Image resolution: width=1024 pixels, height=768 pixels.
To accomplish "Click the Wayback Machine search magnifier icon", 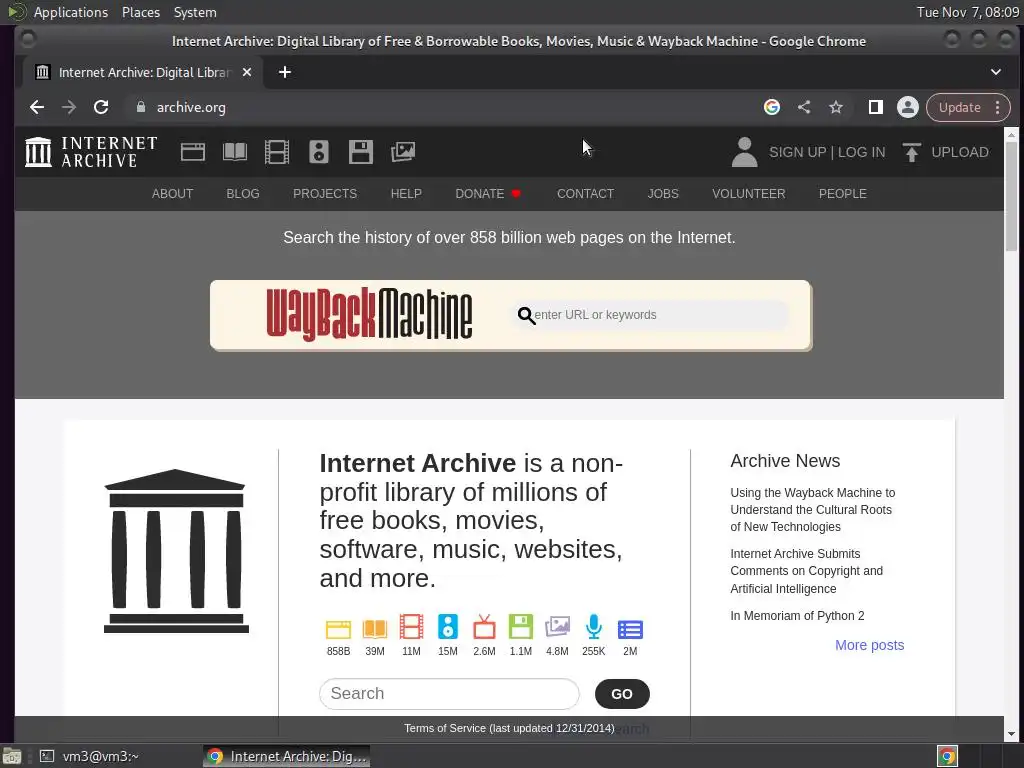I will pos(526,316).
